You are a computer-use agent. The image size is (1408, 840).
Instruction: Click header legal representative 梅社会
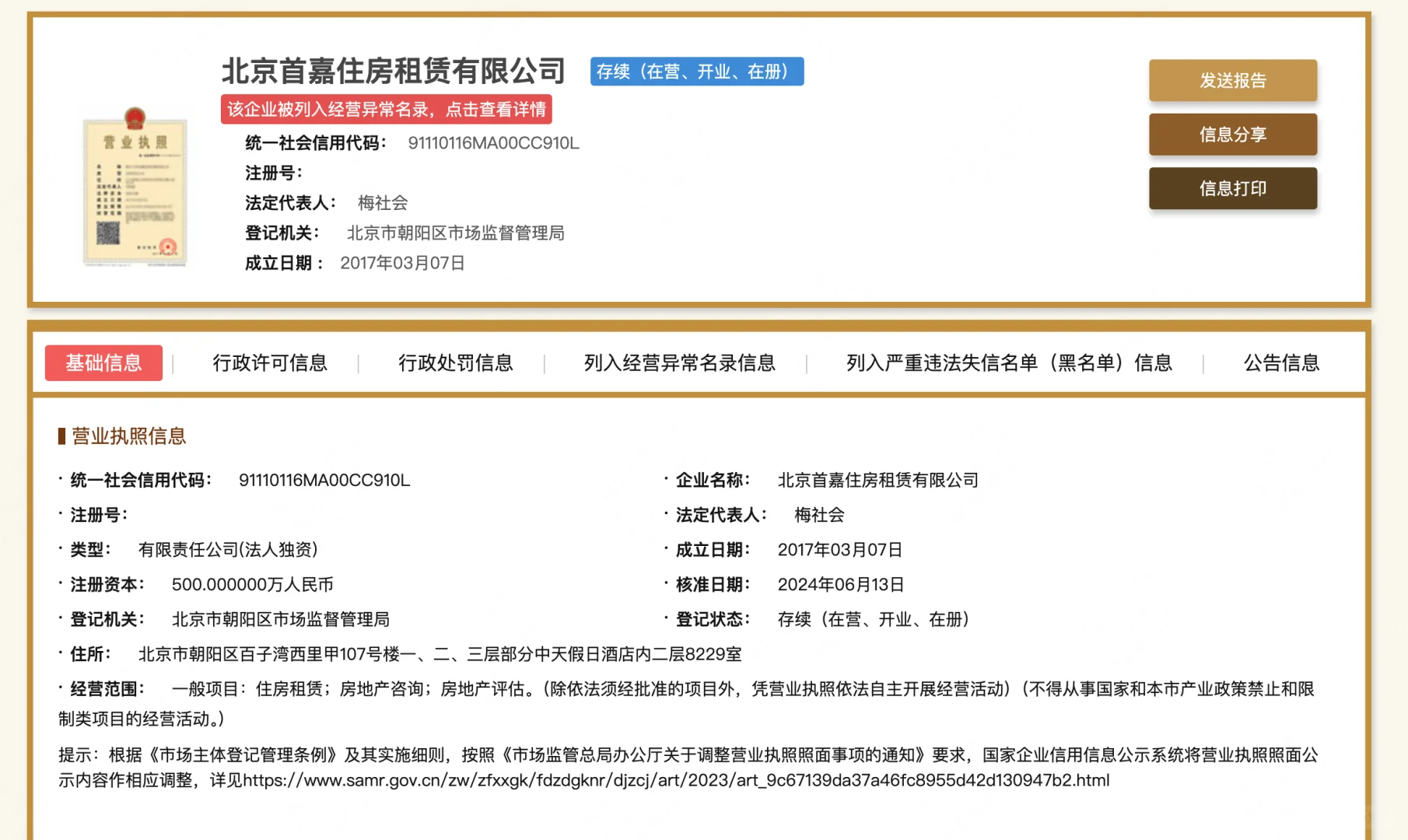(x=383, y=203)
